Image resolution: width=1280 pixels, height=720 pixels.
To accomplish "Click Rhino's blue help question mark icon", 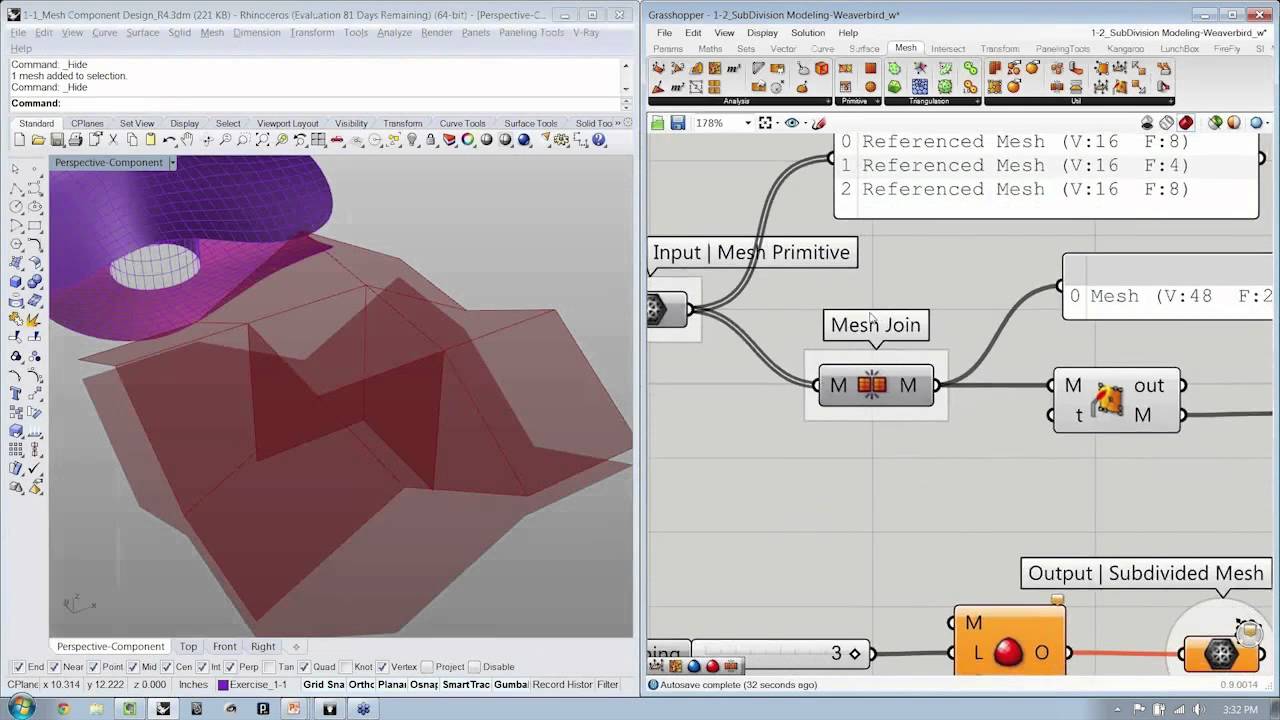I will click(598, 140).
